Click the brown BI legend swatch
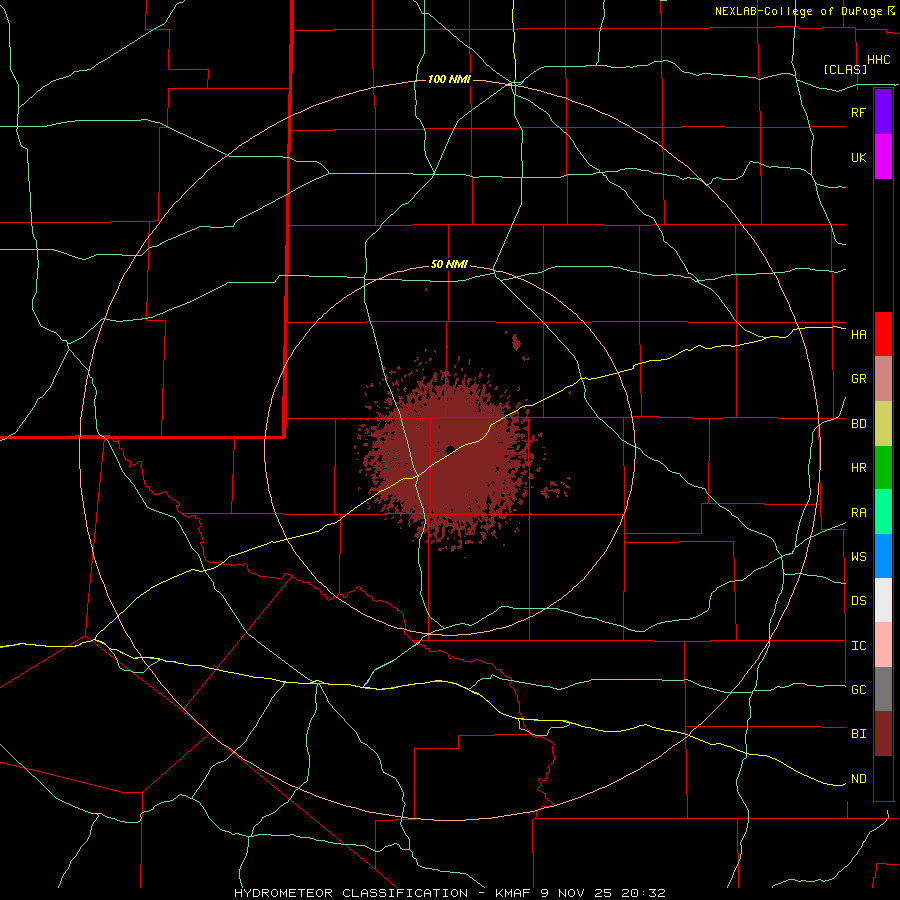The height and width of the screenshot is (900, 900). tap(883, 734)
